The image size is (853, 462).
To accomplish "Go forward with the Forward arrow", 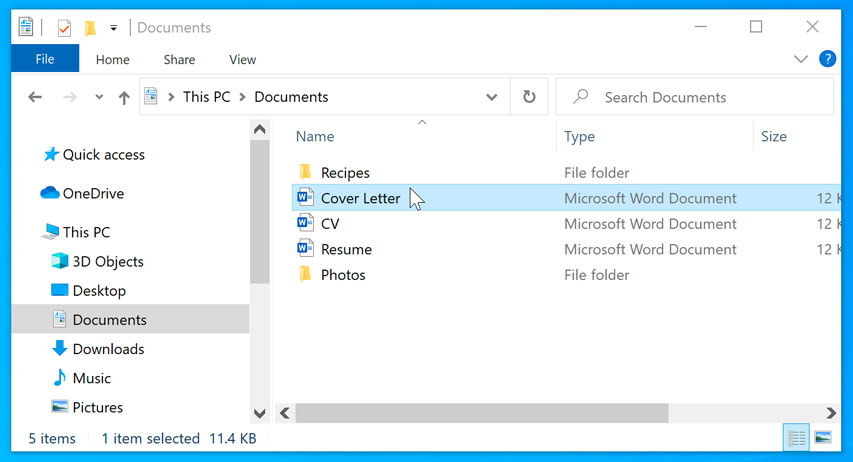I will [70, 97].
